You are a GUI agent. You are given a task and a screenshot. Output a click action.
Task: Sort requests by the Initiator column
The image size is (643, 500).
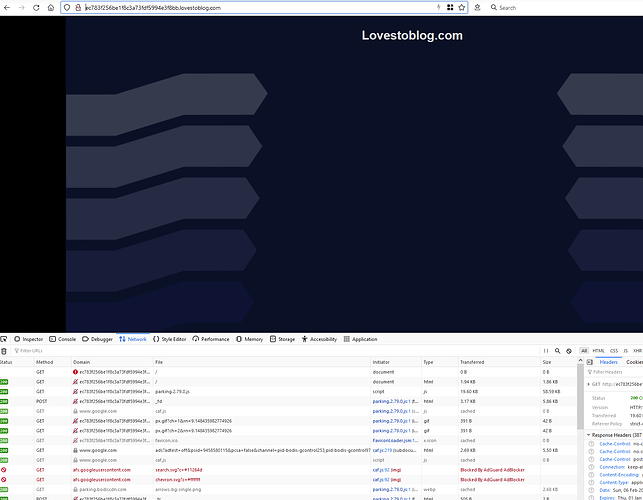[x=396, y=362]
